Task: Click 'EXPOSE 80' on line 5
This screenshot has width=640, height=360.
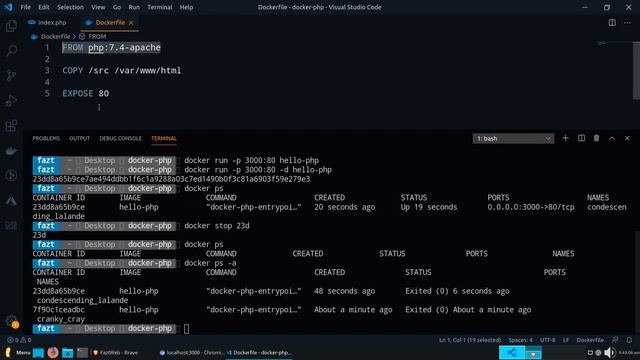Action: (86, 93)
